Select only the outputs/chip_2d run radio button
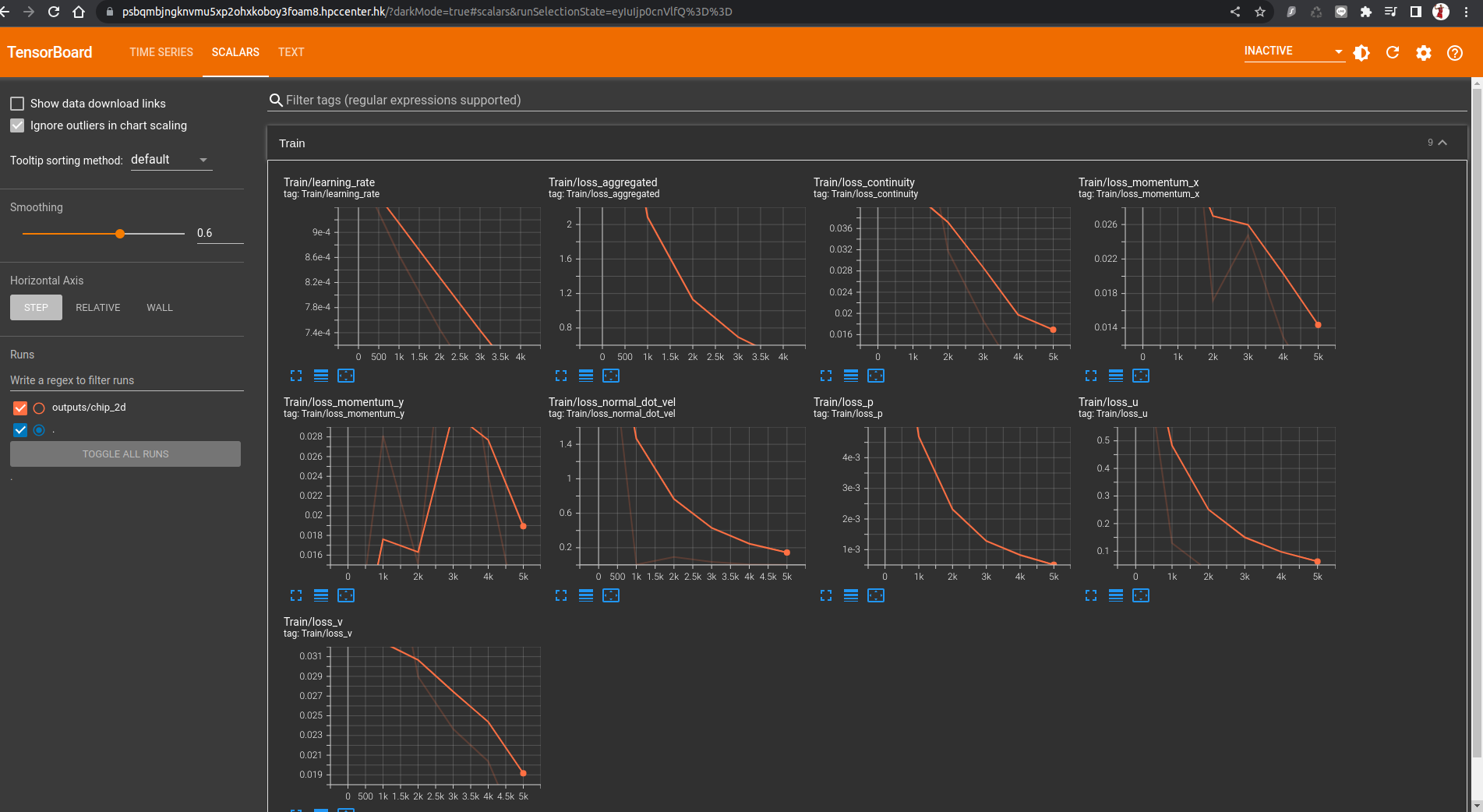 39,408
